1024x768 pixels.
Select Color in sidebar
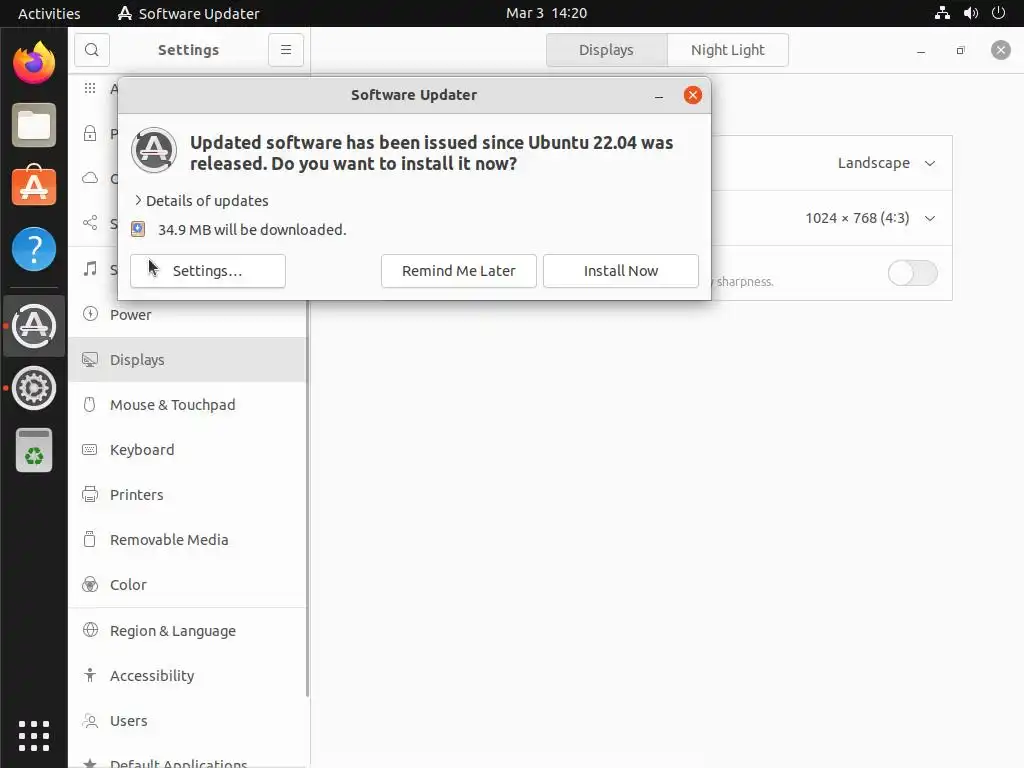(187, 585)
